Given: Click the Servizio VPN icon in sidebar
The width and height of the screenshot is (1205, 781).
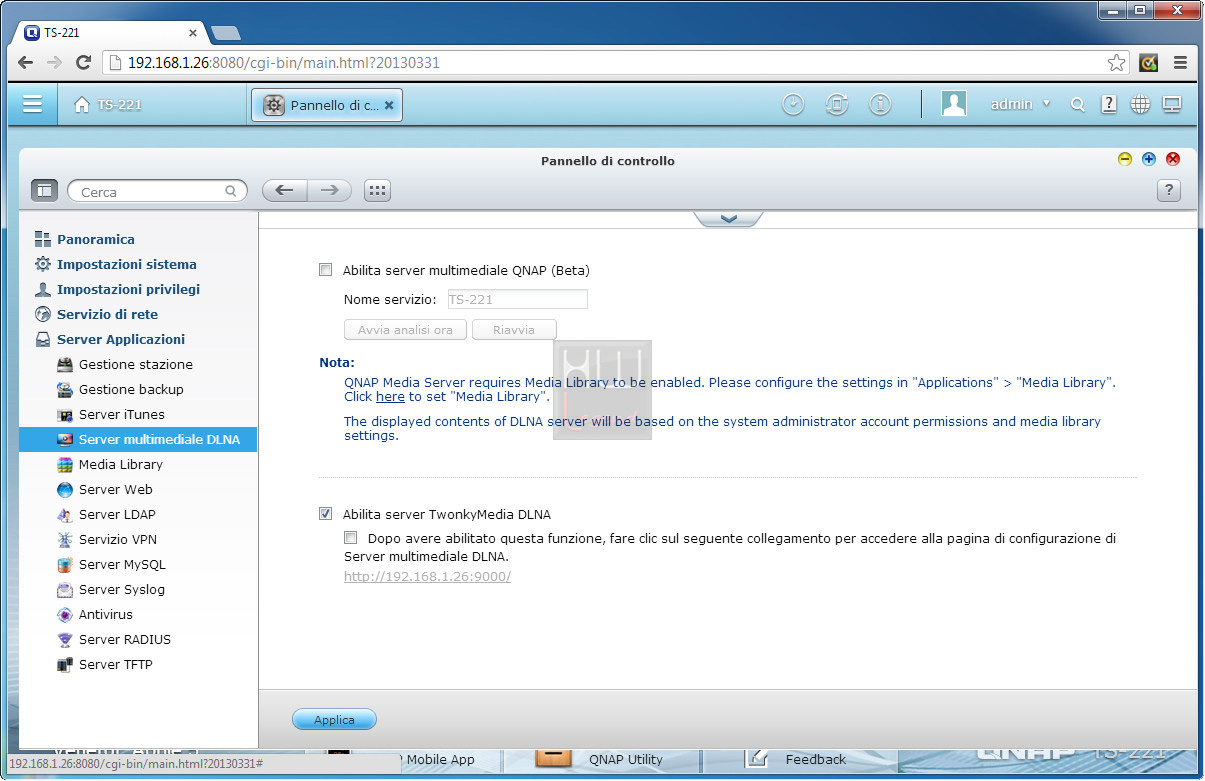Looking at the screenshot, I should coord(65,540).
